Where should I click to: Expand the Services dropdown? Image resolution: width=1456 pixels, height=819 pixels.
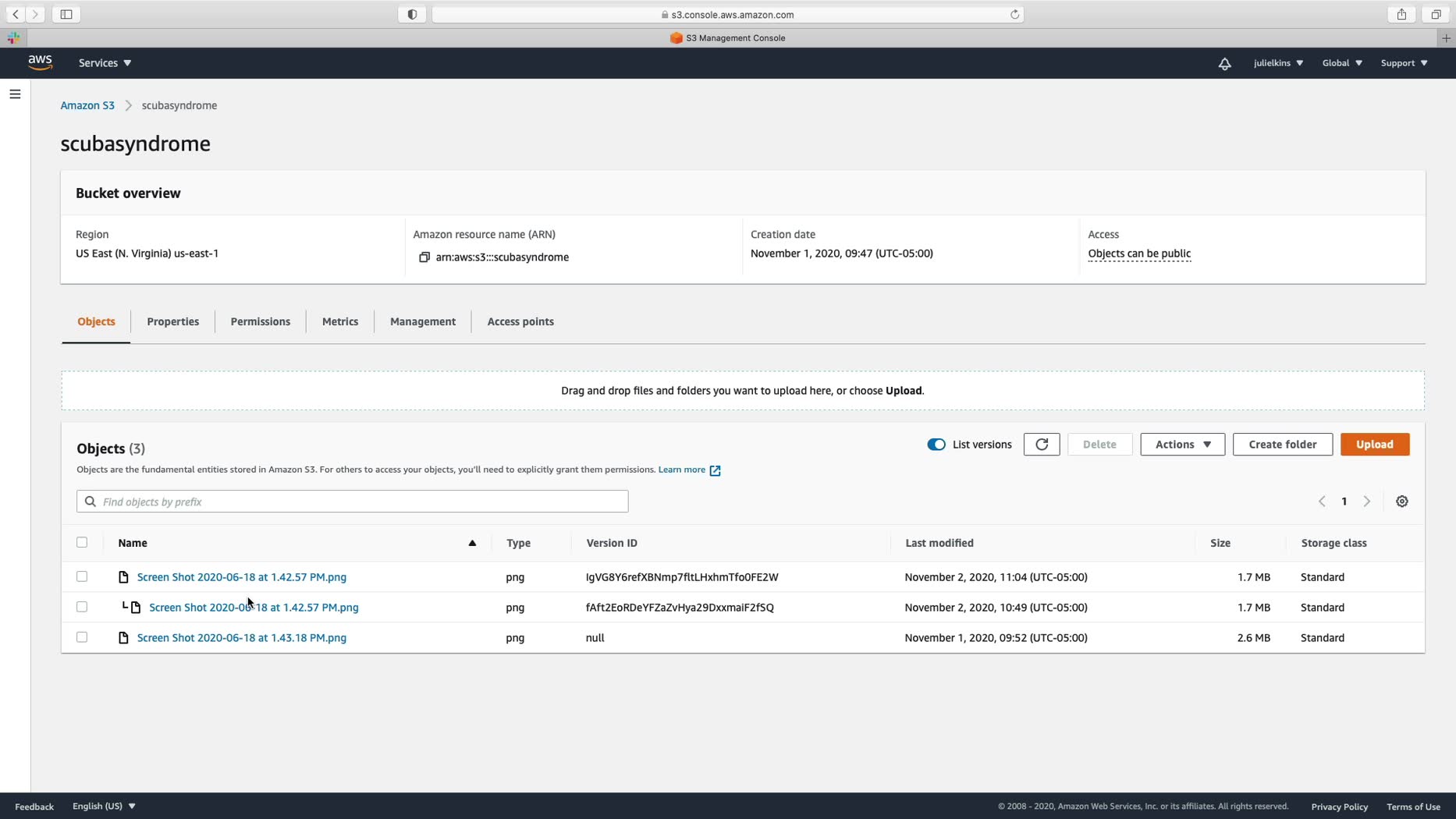click(105, 63)
